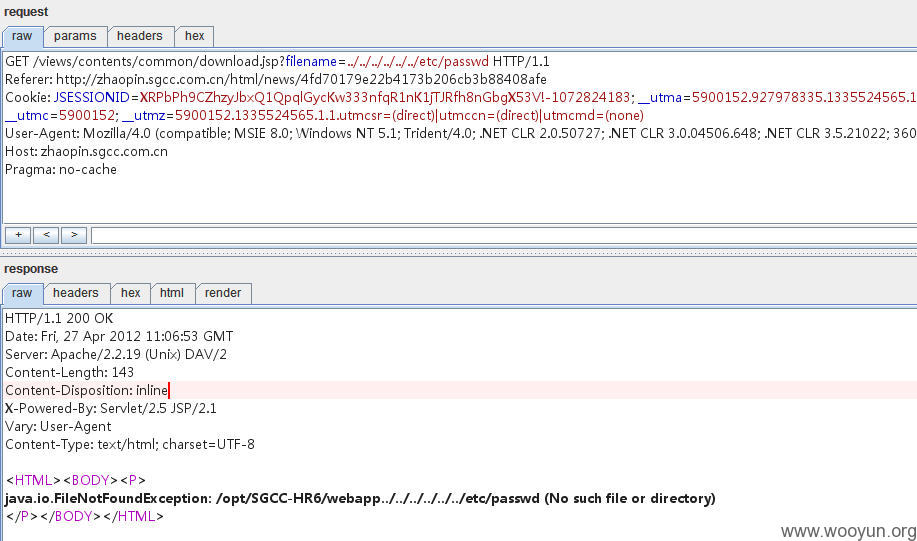The height and width of the screenshot is (541, 917).
Task: Click the < previous match button
Action: coord(46,235)
